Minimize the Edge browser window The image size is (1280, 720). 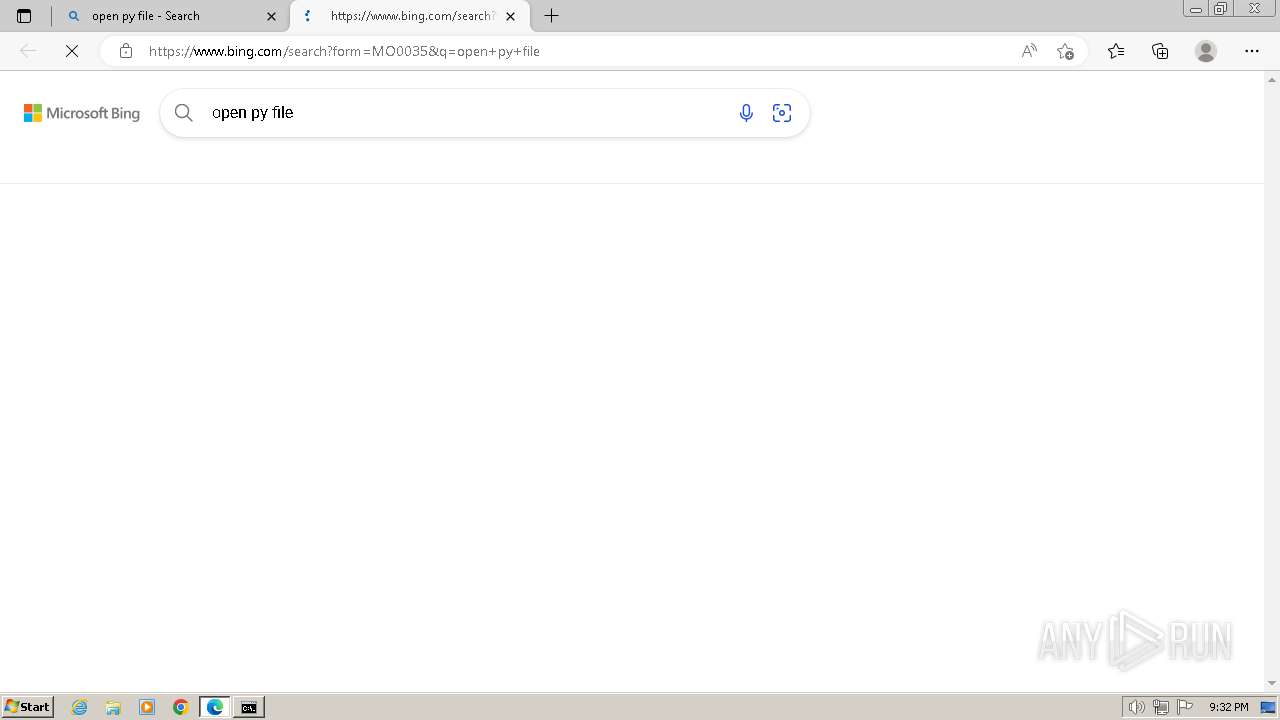[1195, 9]
